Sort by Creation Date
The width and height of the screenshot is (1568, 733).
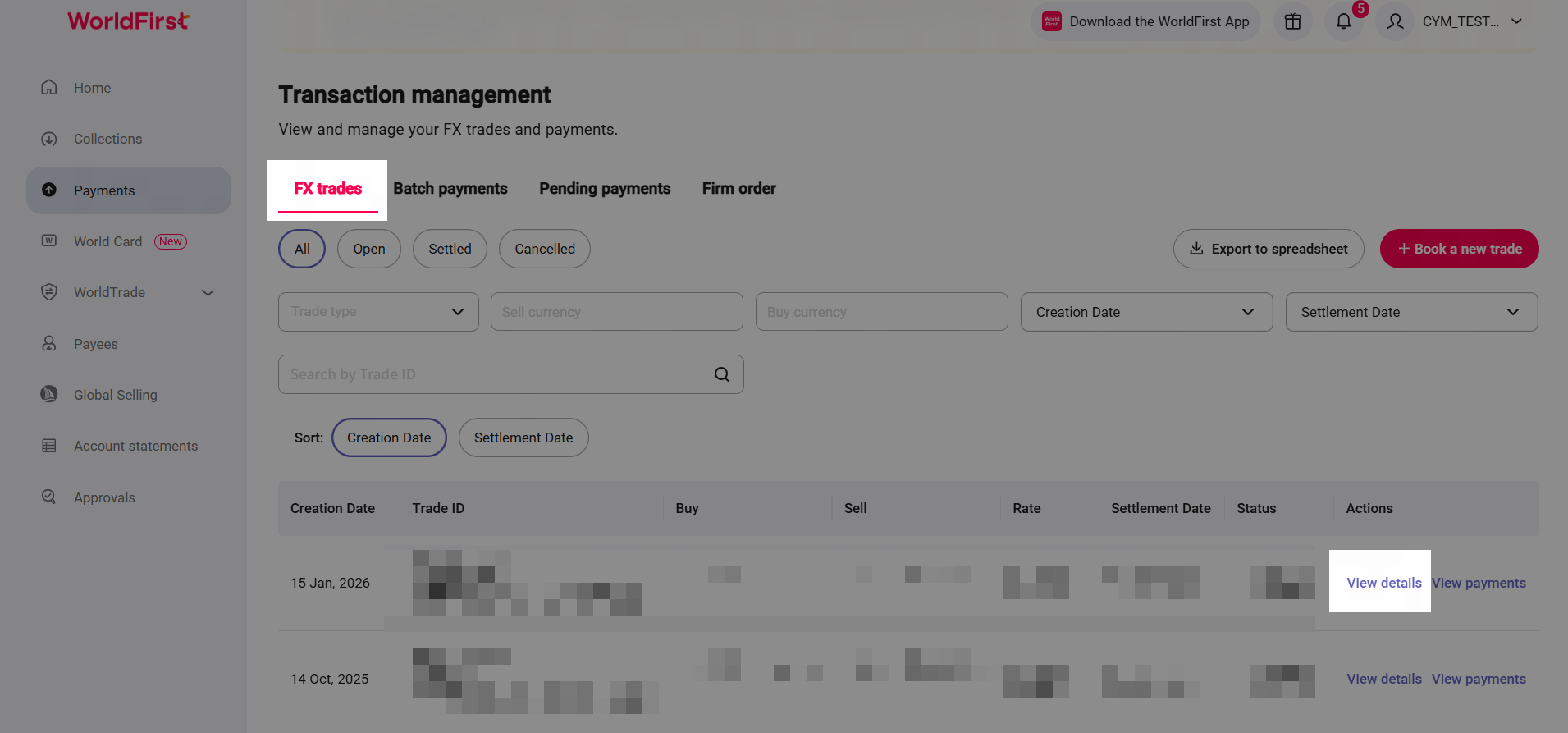click(x=389, y=438)
